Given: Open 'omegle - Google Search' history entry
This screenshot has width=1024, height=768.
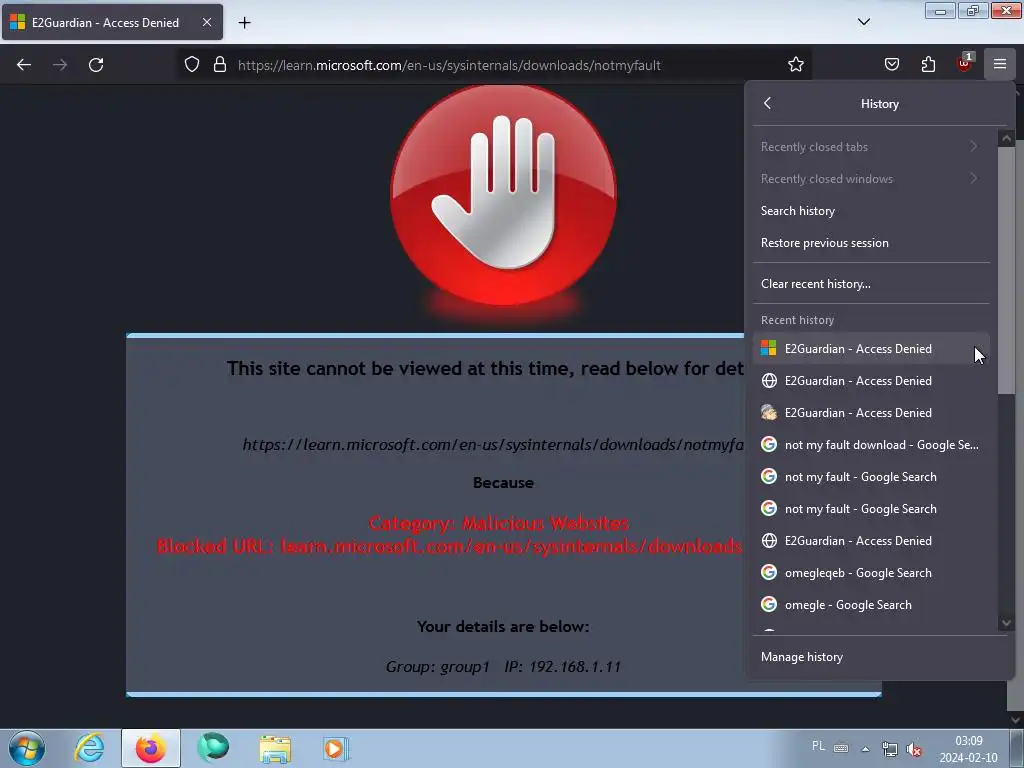Looking at the screenshot, I should 871,605.
